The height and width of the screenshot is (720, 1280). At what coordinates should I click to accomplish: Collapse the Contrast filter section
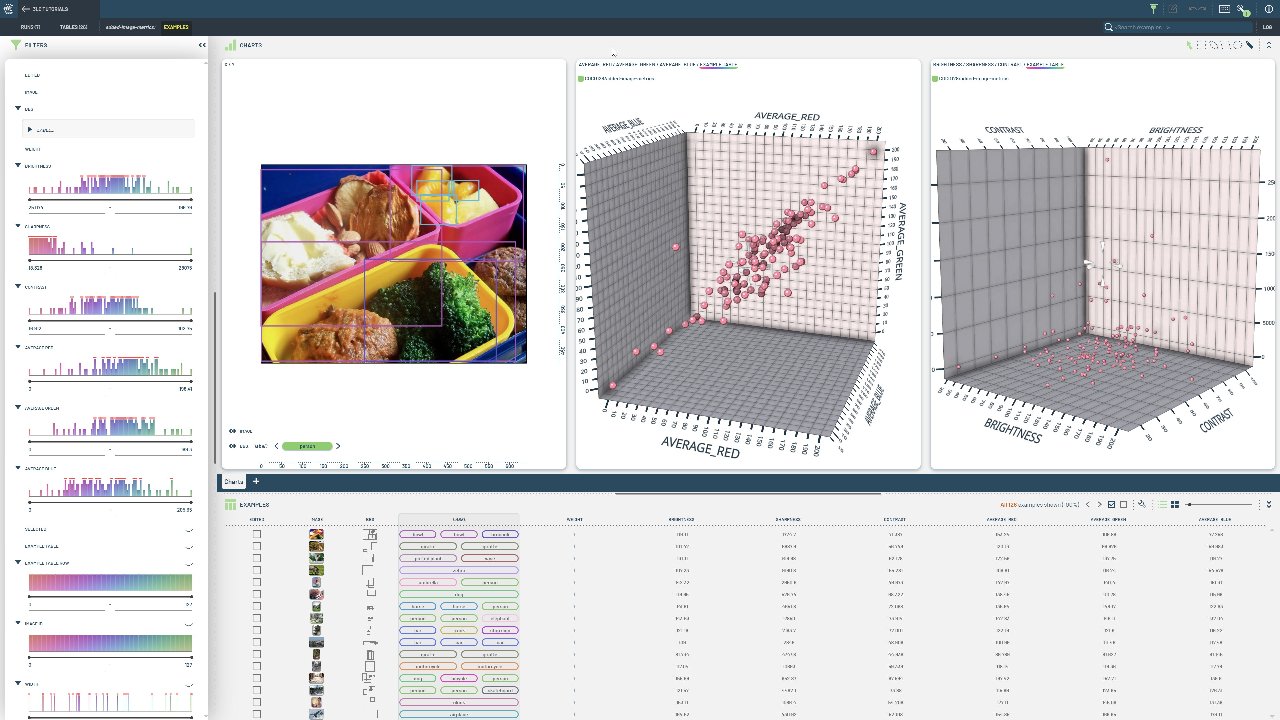pos(18,287)
